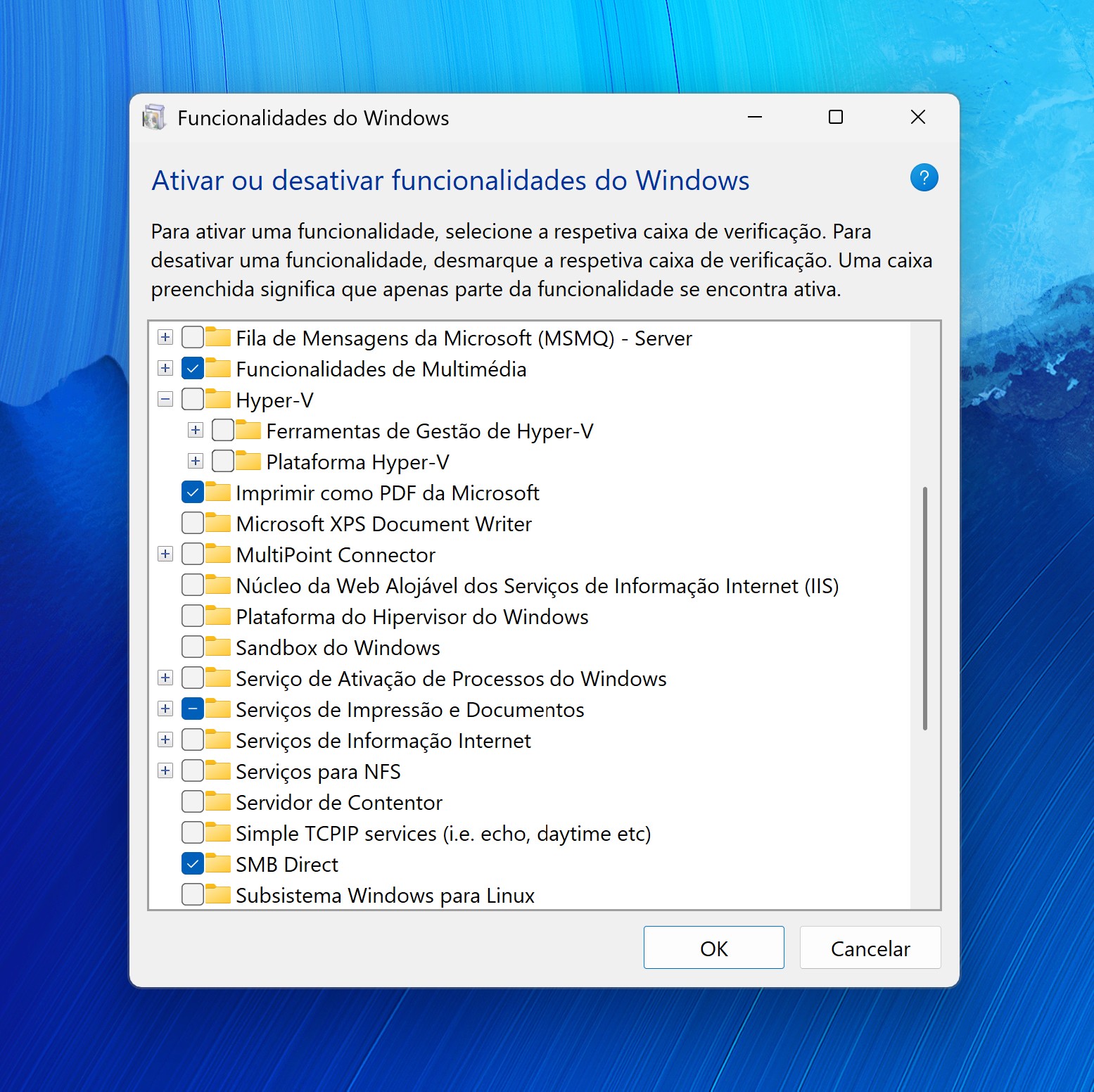Click the MultiPoint Connector folder icon
The width and height of the screenshot is (1094, 1092).
click(x=218, y=554)
